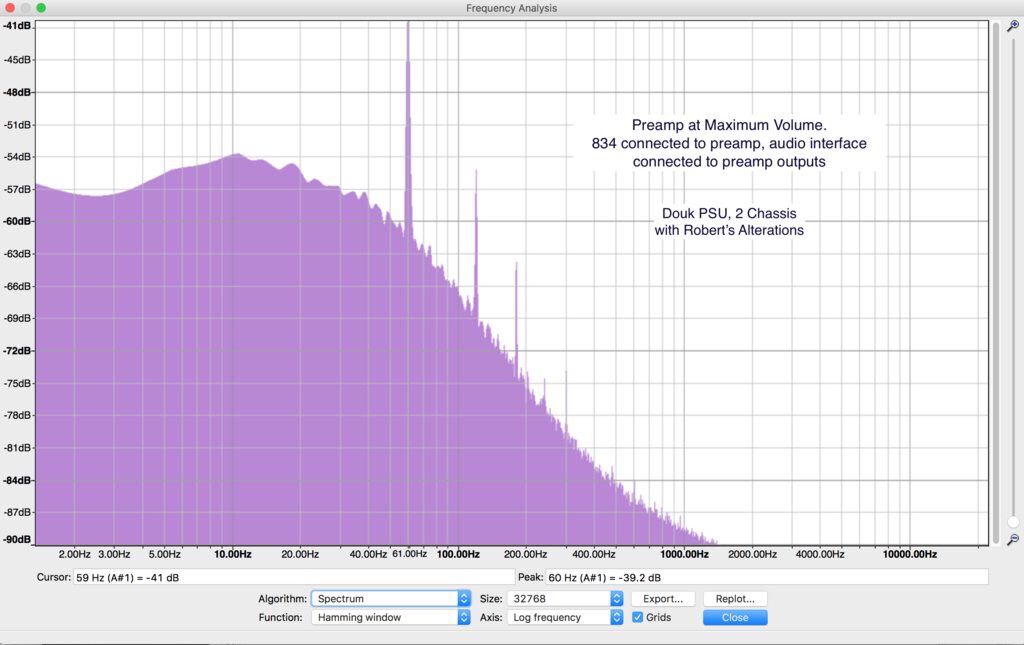Click the vertical zoom slider handle
Screen dimensions: 1024x645
coord(1013,522)
